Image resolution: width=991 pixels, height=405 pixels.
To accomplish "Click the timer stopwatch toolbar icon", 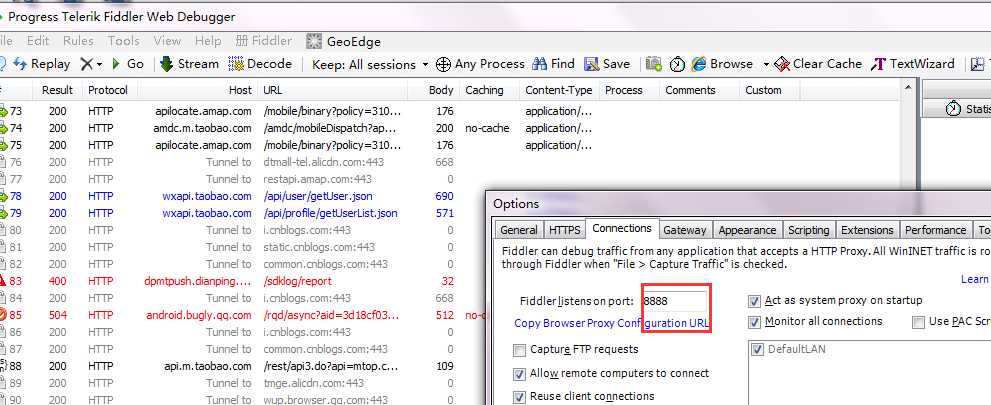I will coord(678,64).
